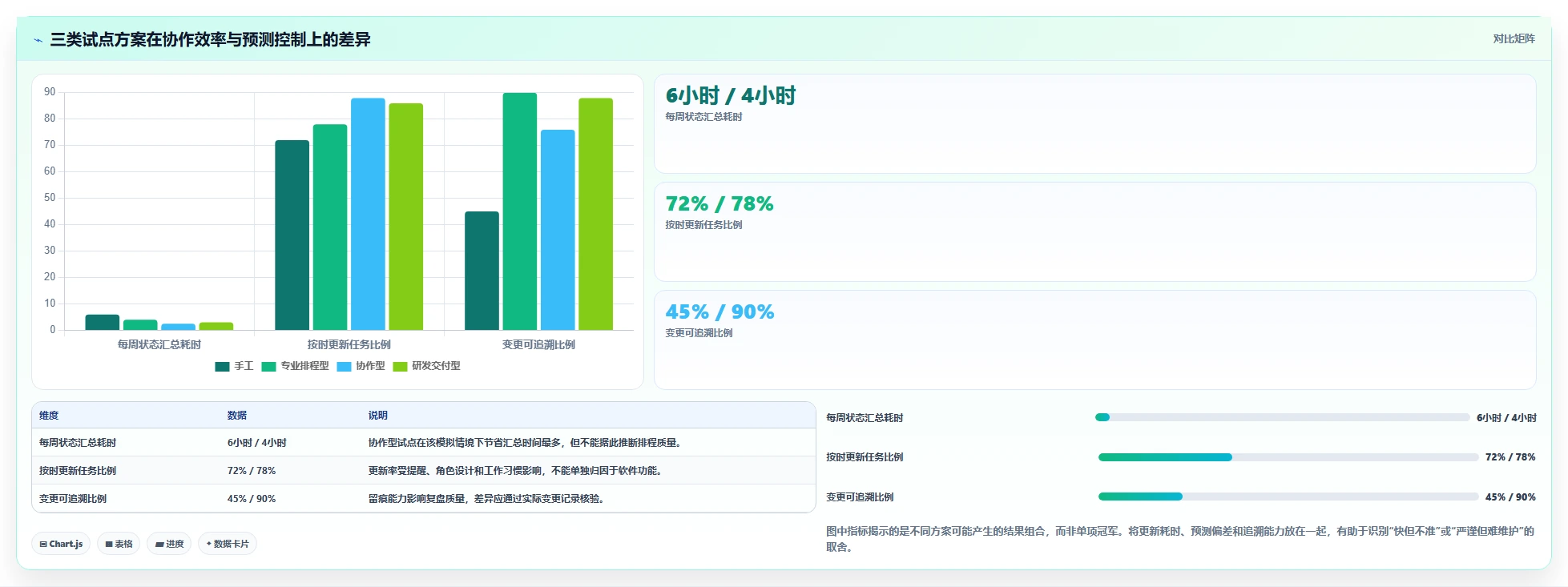This screenshot has width=1568, height=587.
Task: Click the 专业排程型 bar in 每周状态汇总耗时 group
Action: (x=140, y=325)
